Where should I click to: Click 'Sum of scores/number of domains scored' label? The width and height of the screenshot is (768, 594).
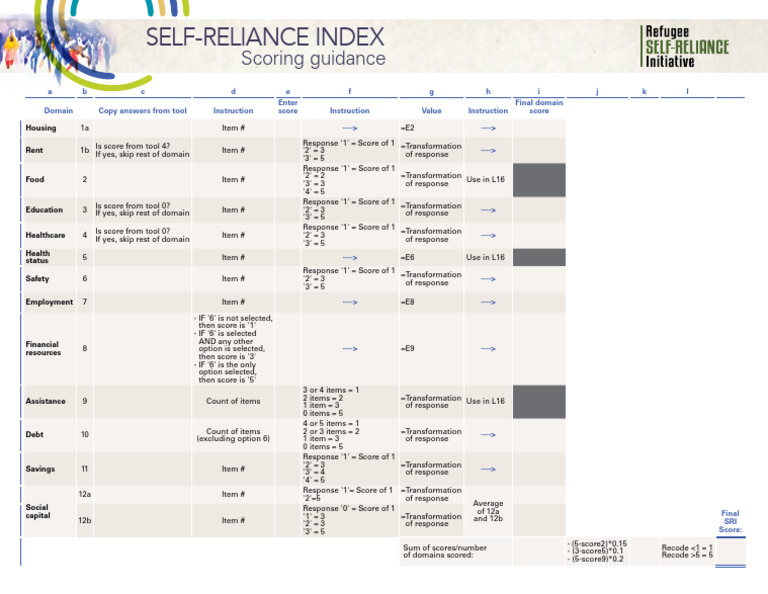(x=445, y=551)
